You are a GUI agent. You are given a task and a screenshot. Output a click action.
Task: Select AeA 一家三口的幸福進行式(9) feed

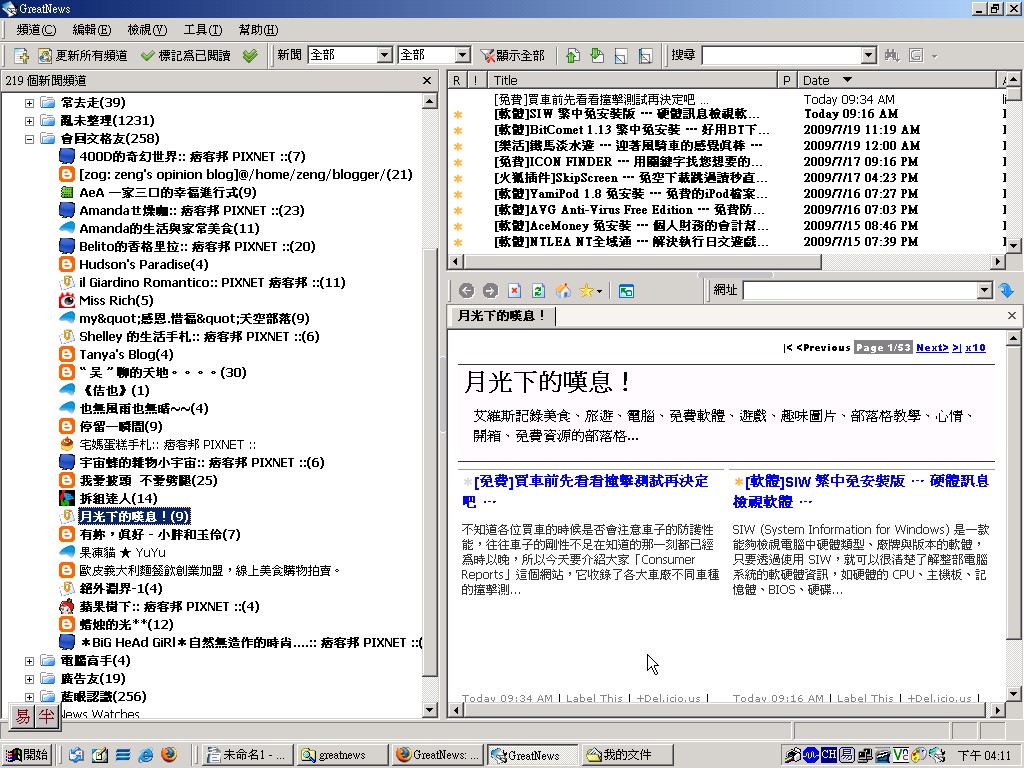(168, 193)
